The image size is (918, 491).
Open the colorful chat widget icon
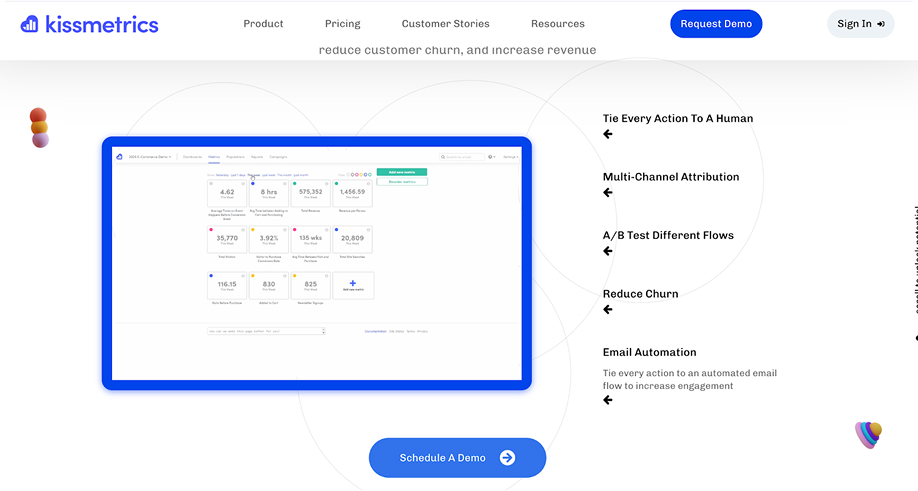click(868, 434)
